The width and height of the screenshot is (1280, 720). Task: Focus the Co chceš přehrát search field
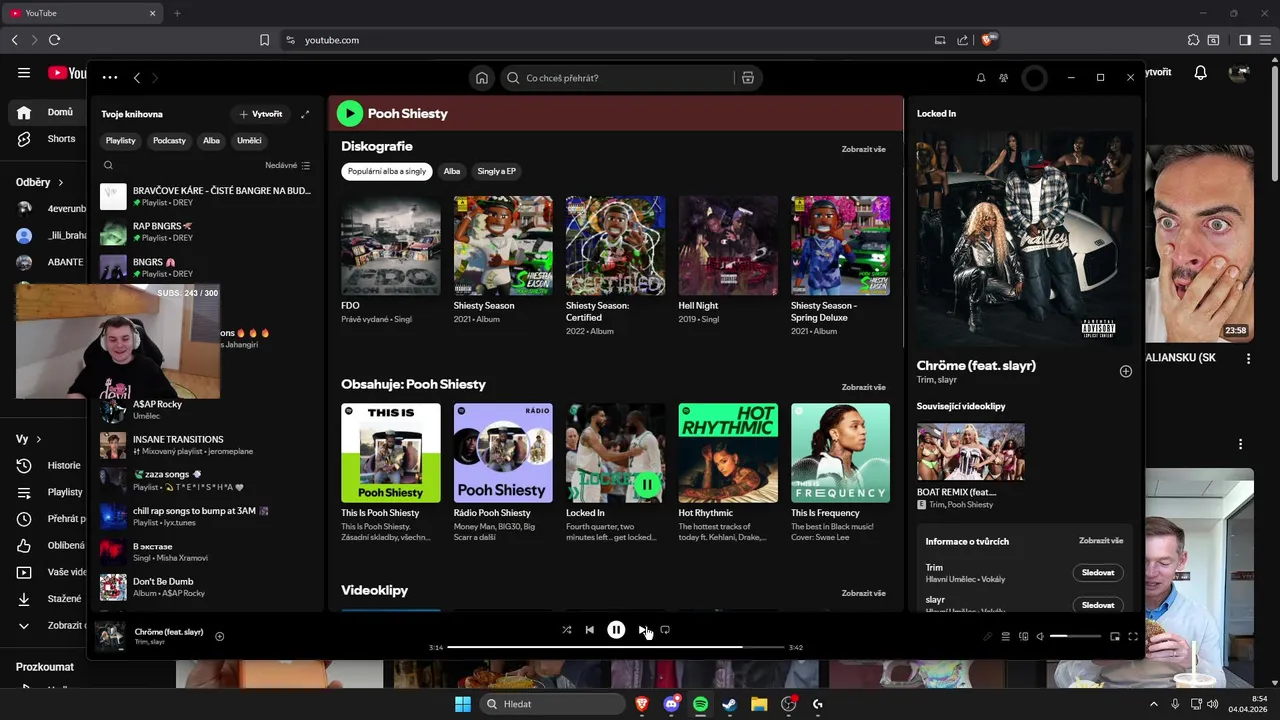[616, 78]
